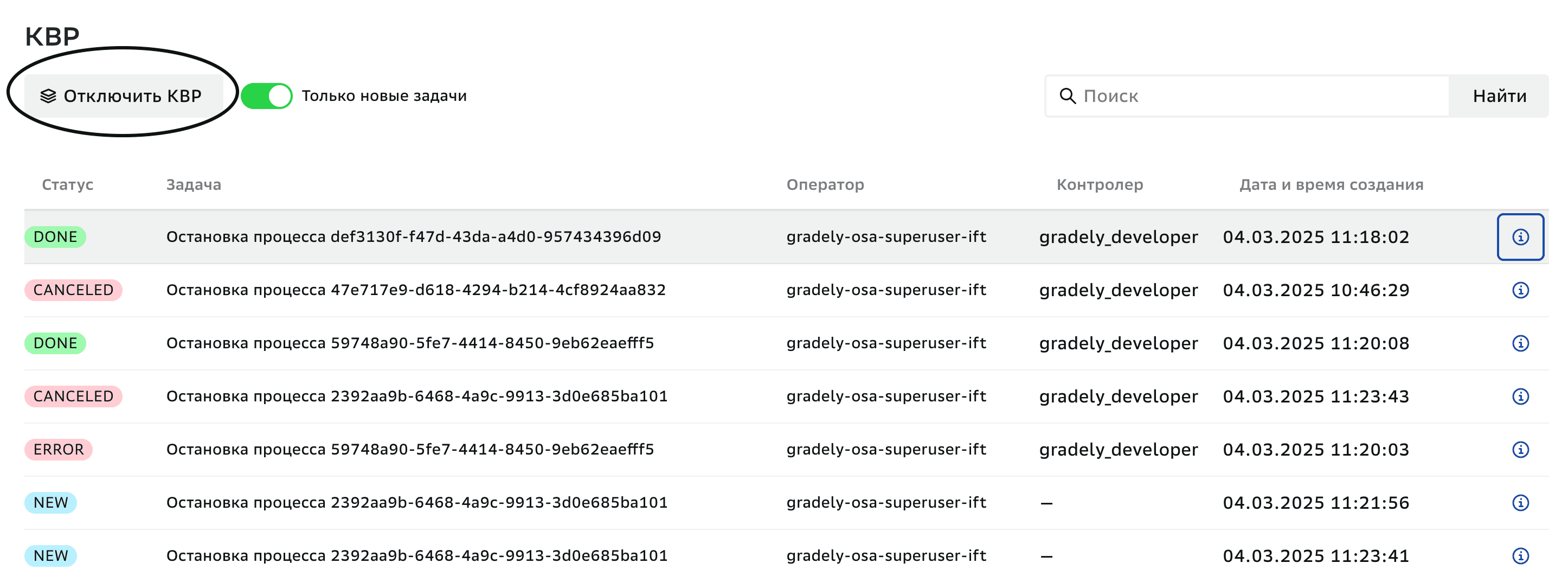The width and height of the screenshot is (1568, 582).
Task: Click the ERROR status badge
Action: (x=59, y=449)
